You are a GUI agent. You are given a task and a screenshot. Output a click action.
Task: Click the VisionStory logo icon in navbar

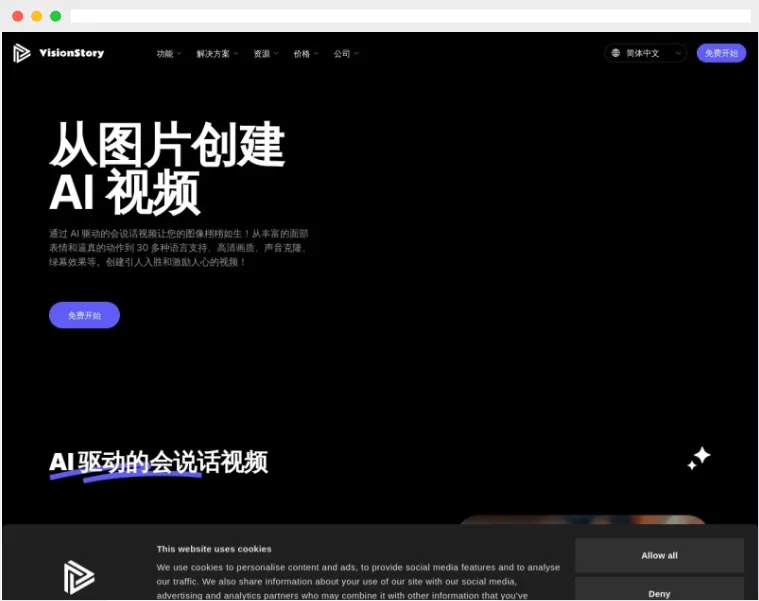click(x=22, y=53)
